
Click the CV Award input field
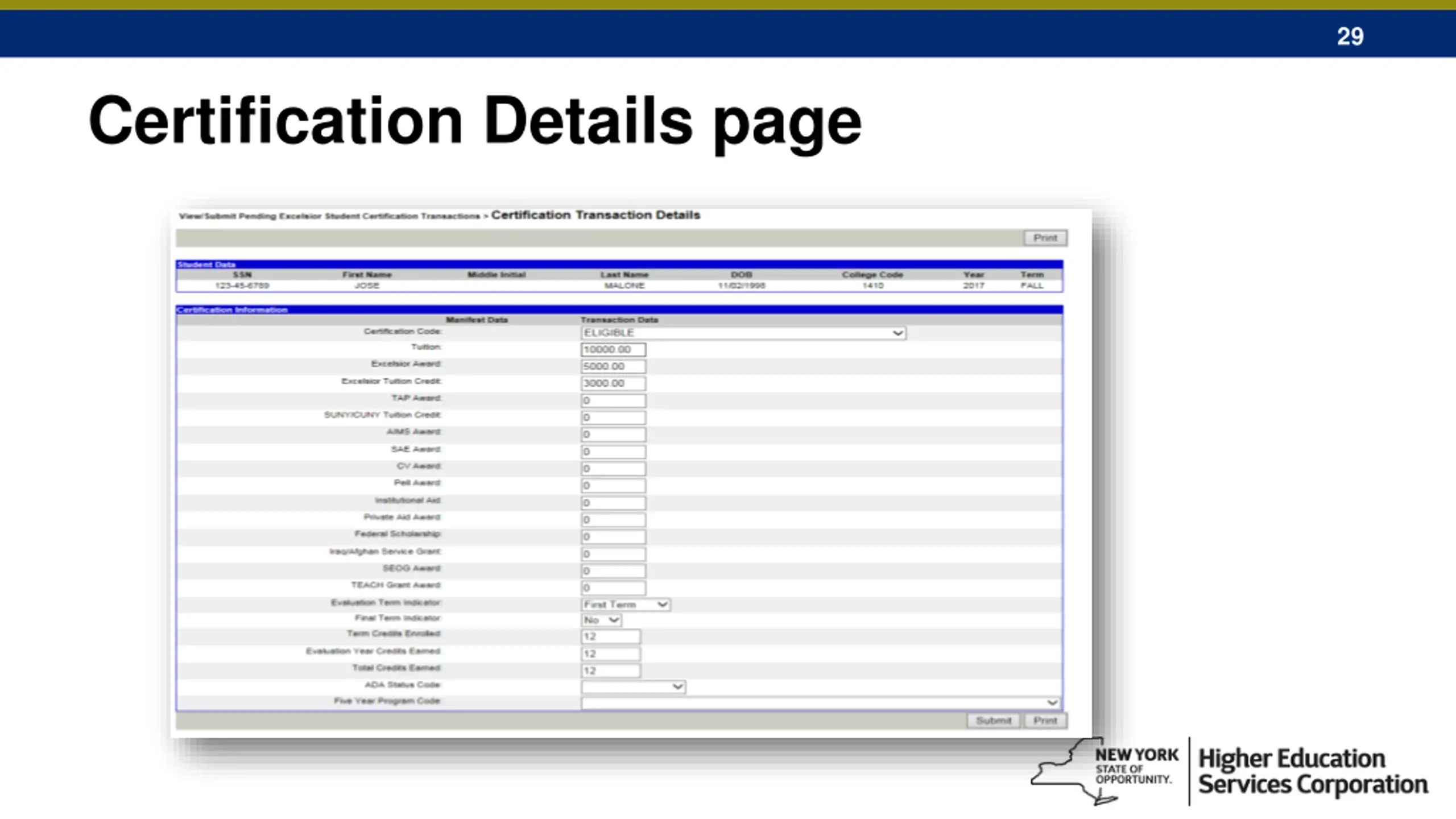coord(613,469)
